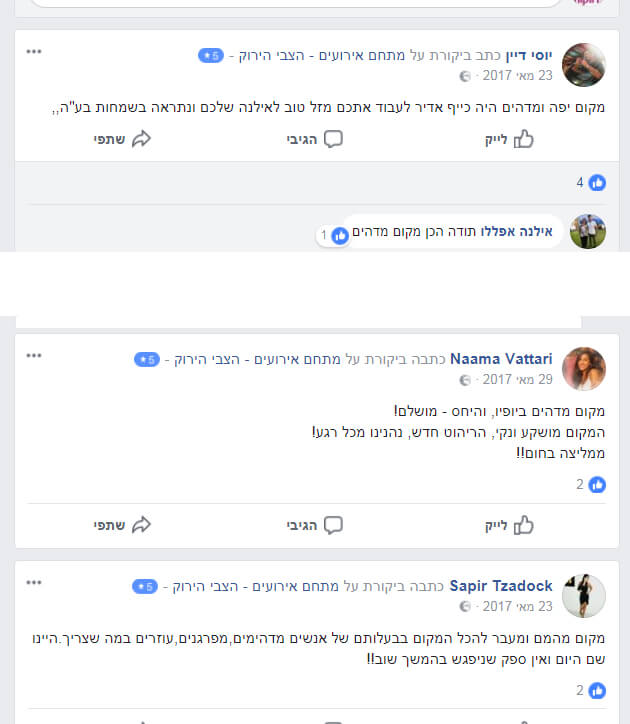Click the like count on Ilana's comment
Screen dimensions: 630x724
(334, 235)
